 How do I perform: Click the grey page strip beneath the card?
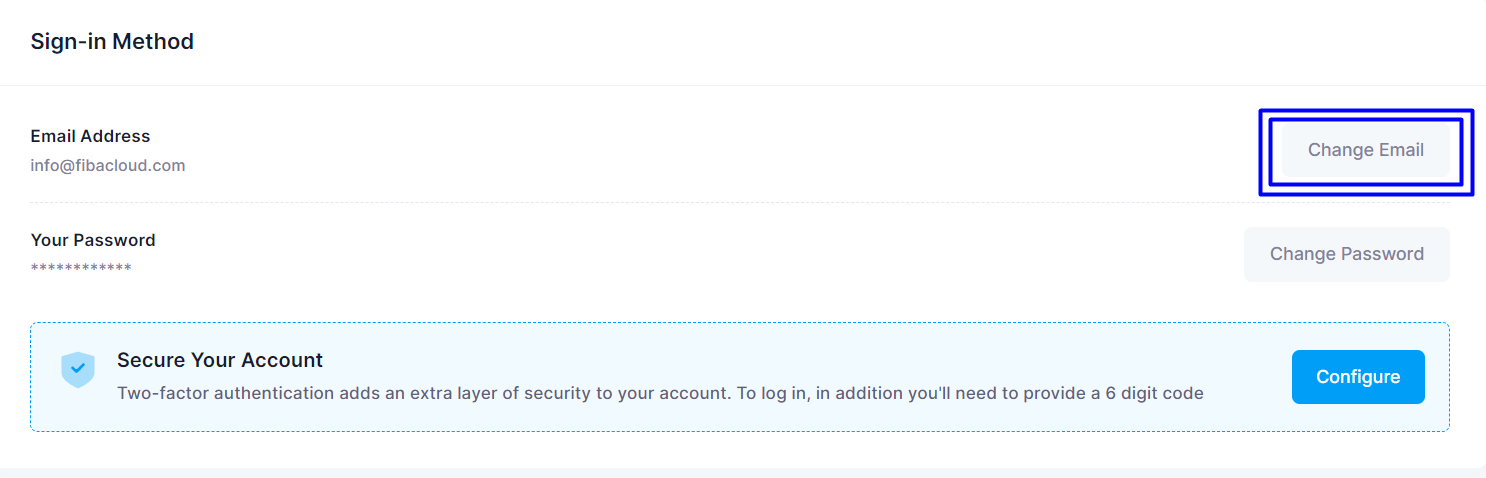(x=743, y=473)
